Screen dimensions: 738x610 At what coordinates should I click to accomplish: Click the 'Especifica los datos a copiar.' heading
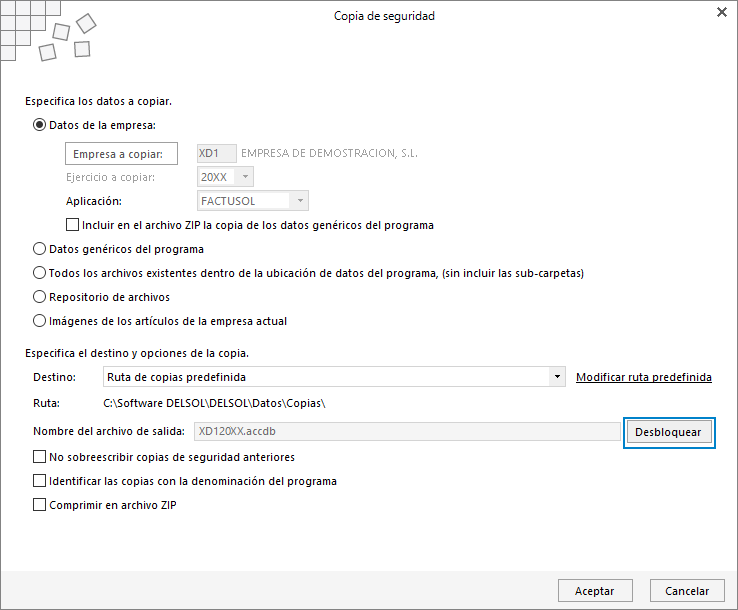[98, 101]
